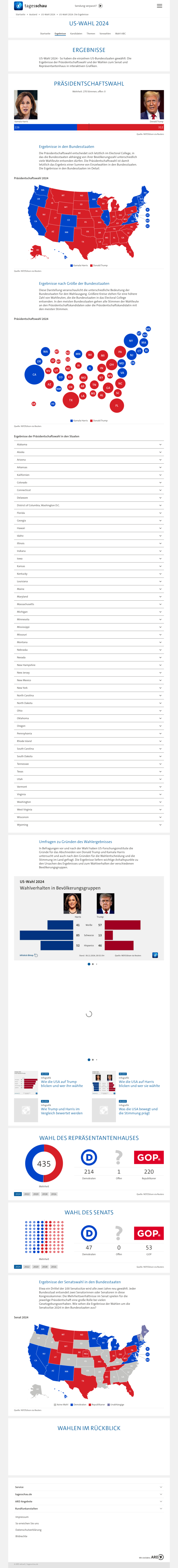
Task: Open the Wahl-ABC tab
Action: (121, 34)
